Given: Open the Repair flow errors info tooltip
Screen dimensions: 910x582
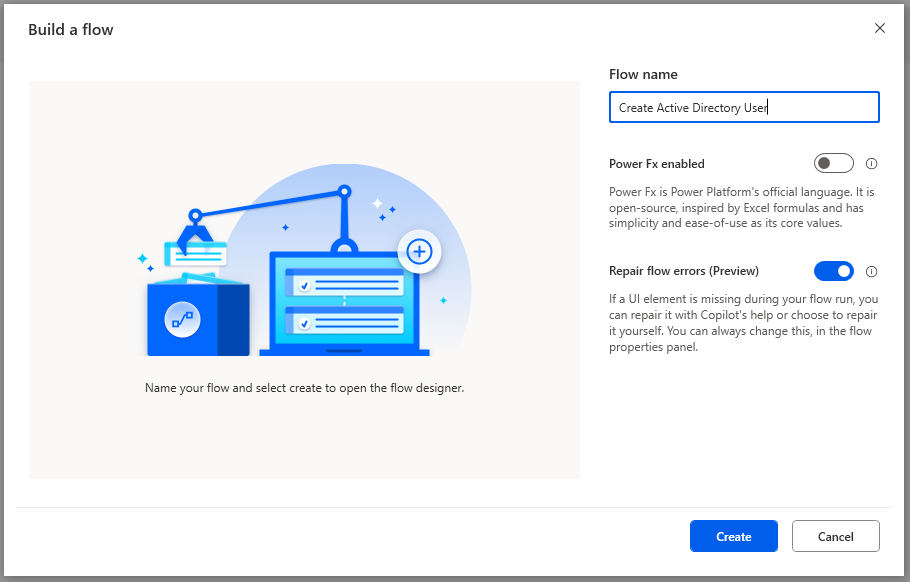Looking at the screenshot, I should click(x=871, y=270).
